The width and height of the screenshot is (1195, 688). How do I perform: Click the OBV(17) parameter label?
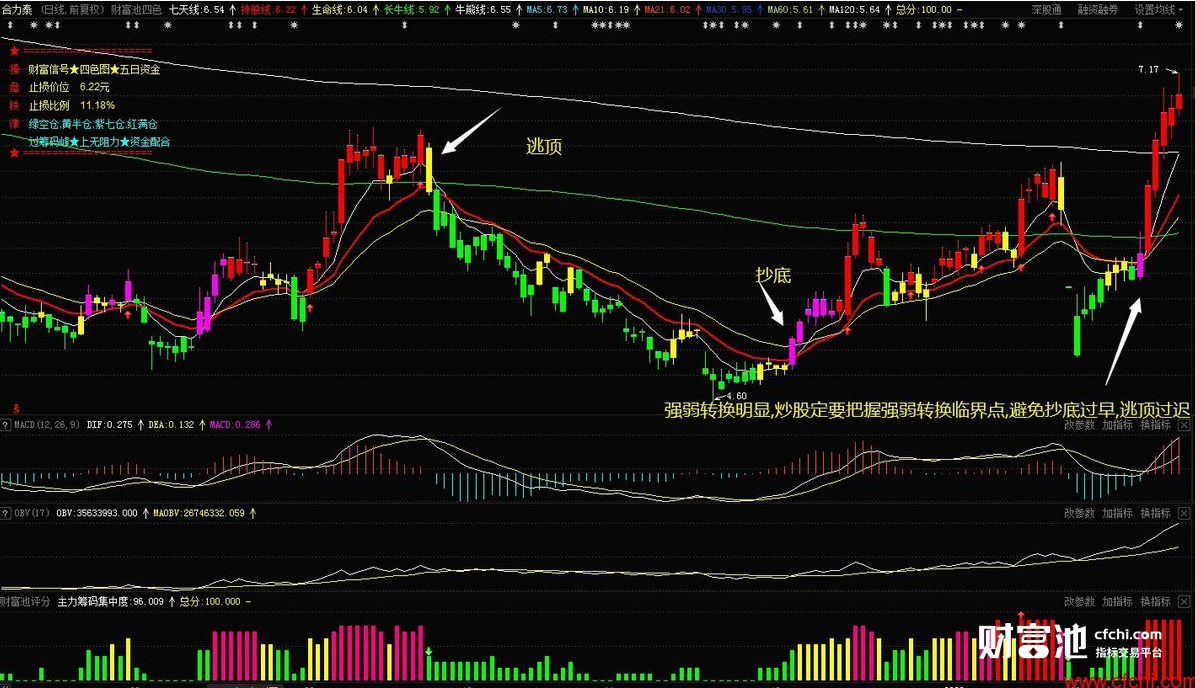pyautogui.click(x=32, y=513)
